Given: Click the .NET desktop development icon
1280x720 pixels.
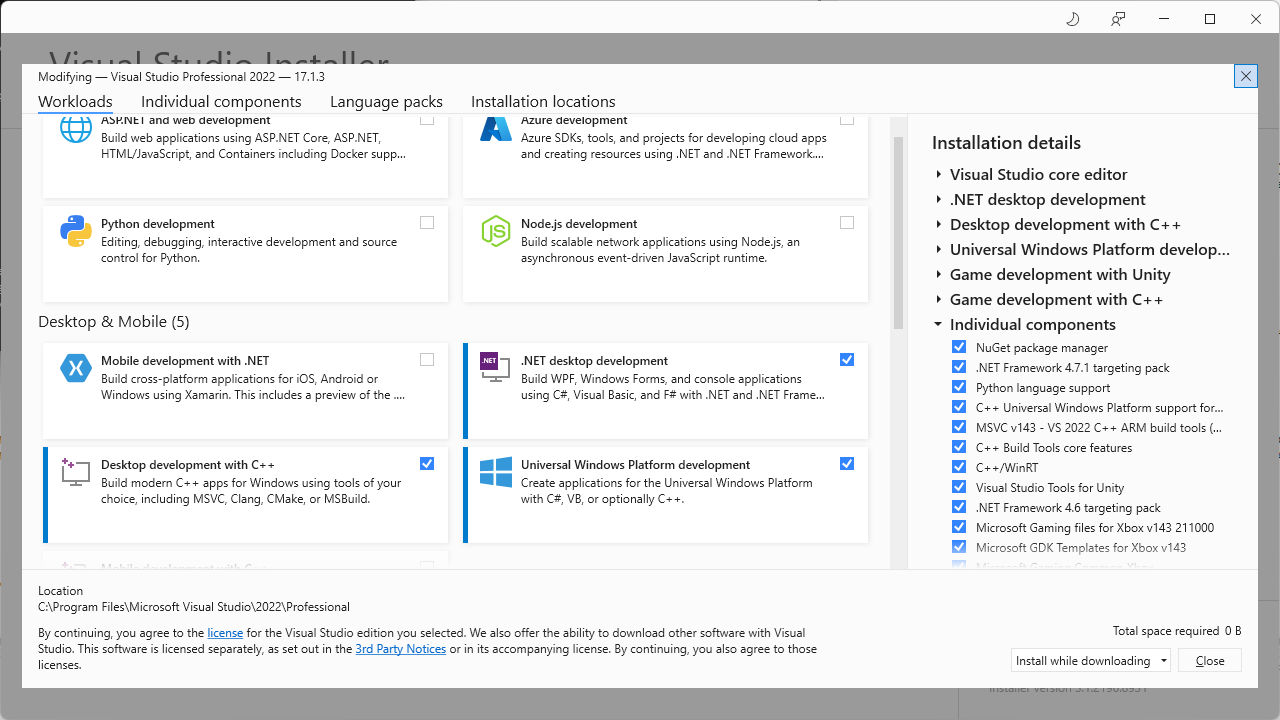Looking at the screenshot, I should (x=496, y=368).
